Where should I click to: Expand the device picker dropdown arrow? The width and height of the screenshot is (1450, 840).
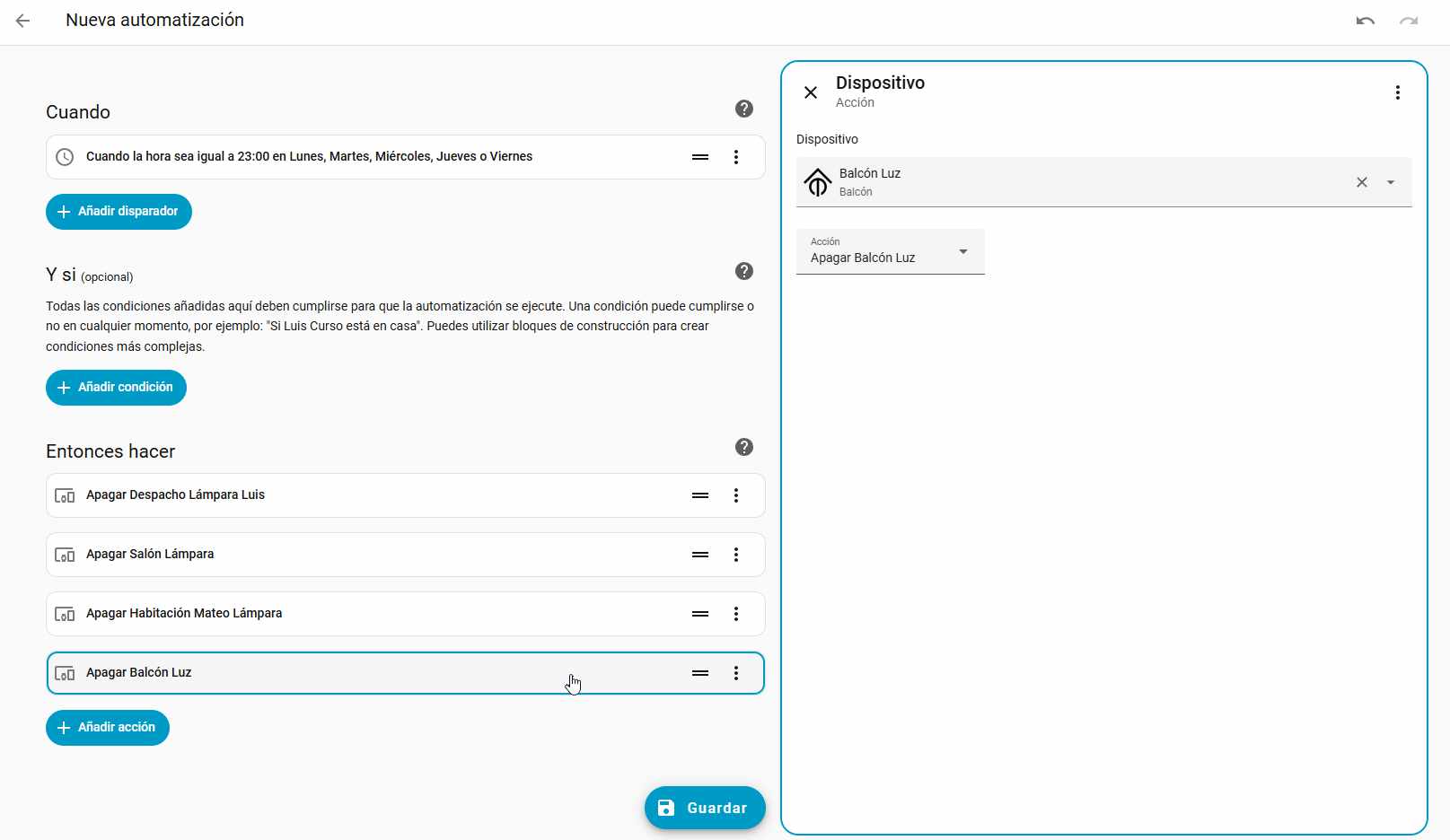pos(1390,182)
